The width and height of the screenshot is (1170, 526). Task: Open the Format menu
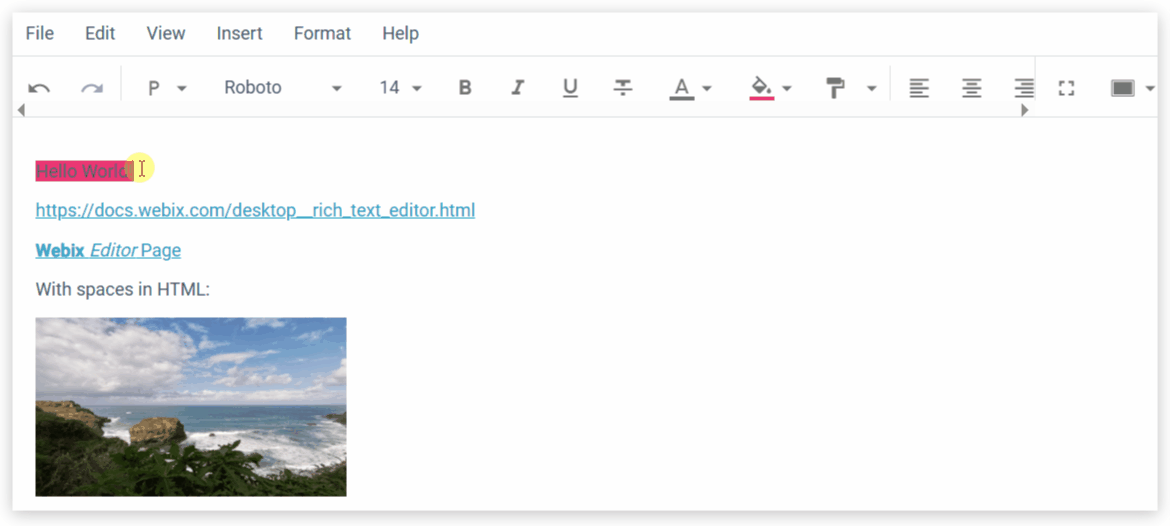(322, 33)
